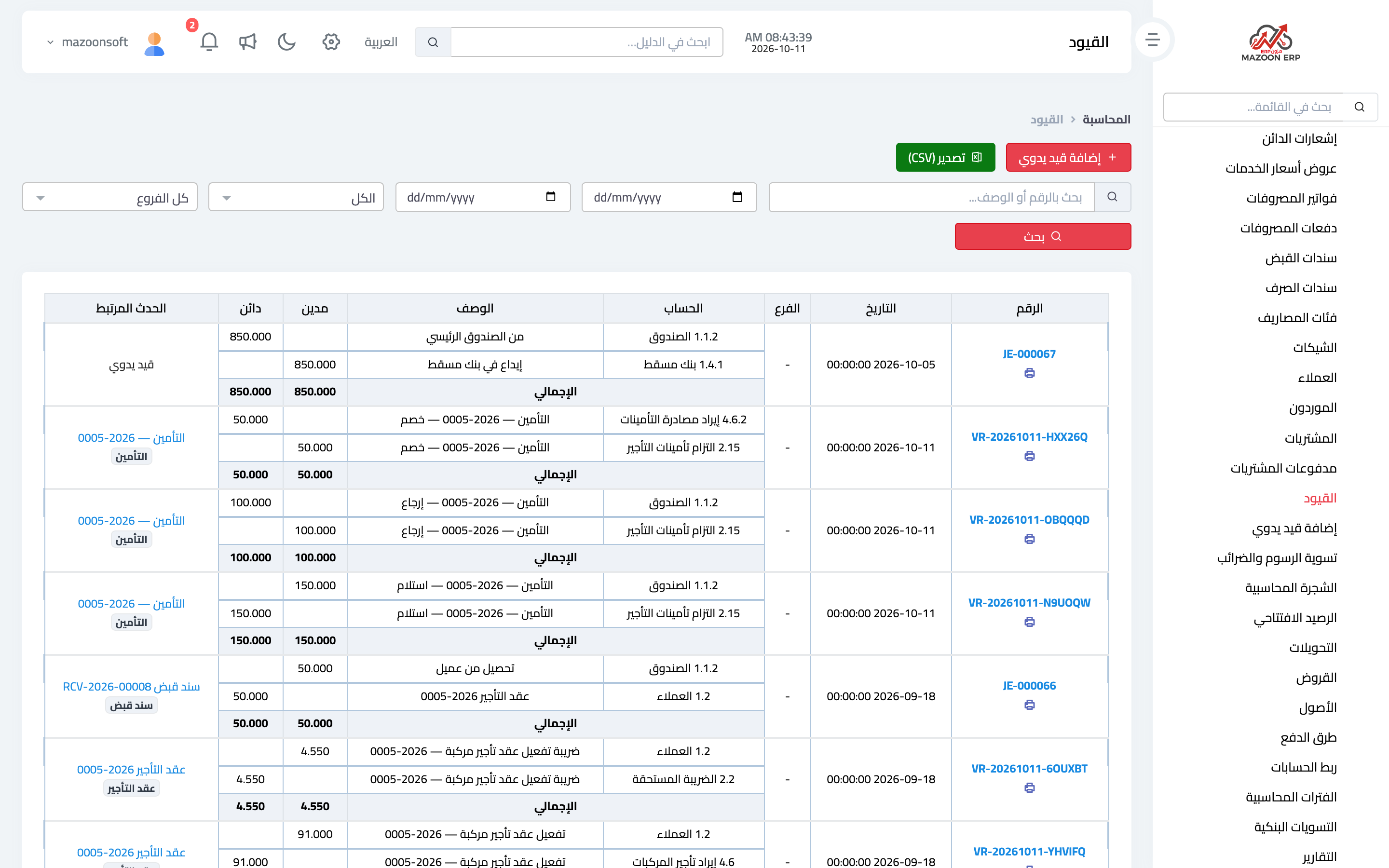Click the user avatar icon

coord(154,43)
